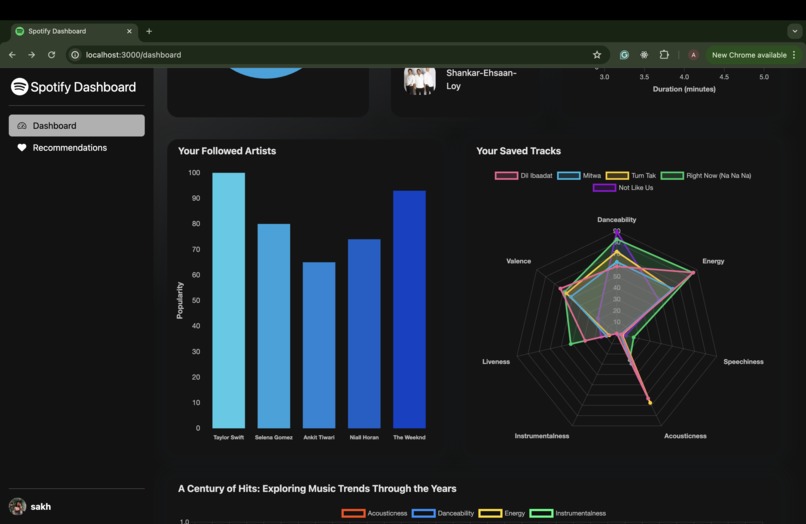Go back with the browser back arrow

pos(12,55)
